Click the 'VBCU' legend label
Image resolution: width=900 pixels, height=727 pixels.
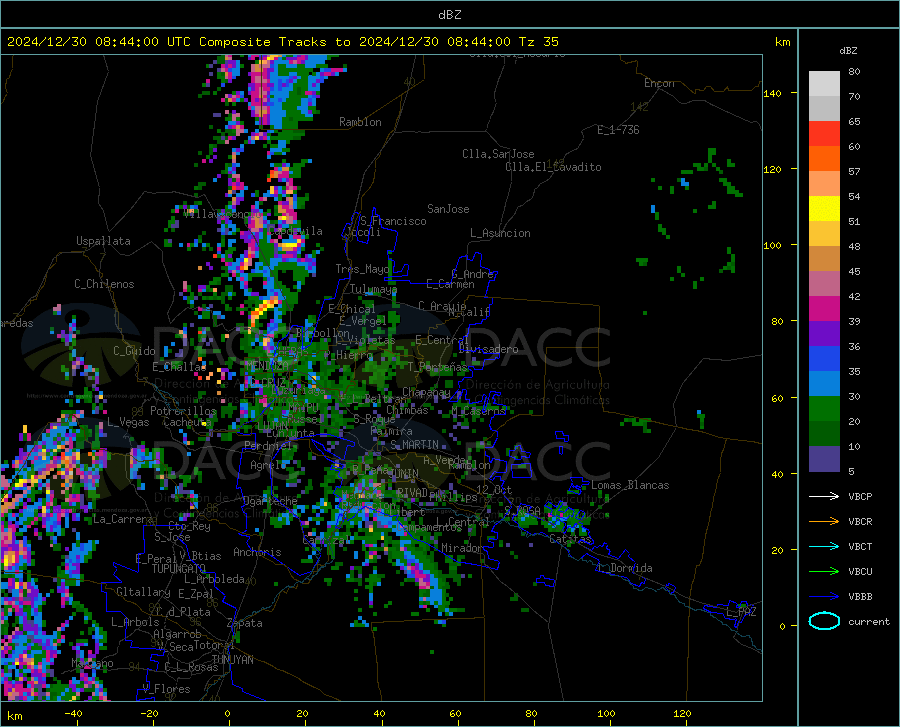[860, 572]
